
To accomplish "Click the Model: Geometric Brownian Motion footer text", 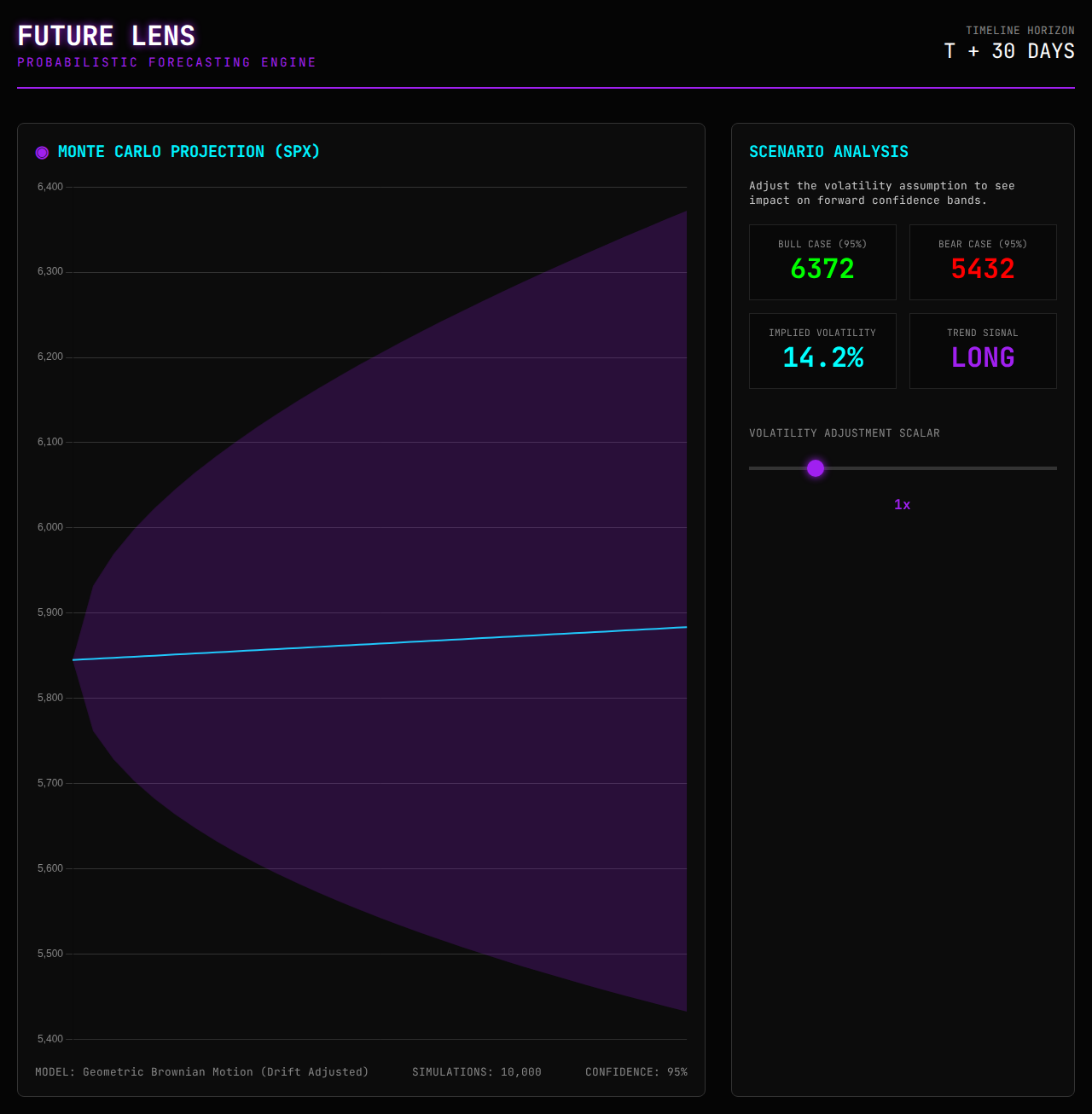I will 202,1072.
